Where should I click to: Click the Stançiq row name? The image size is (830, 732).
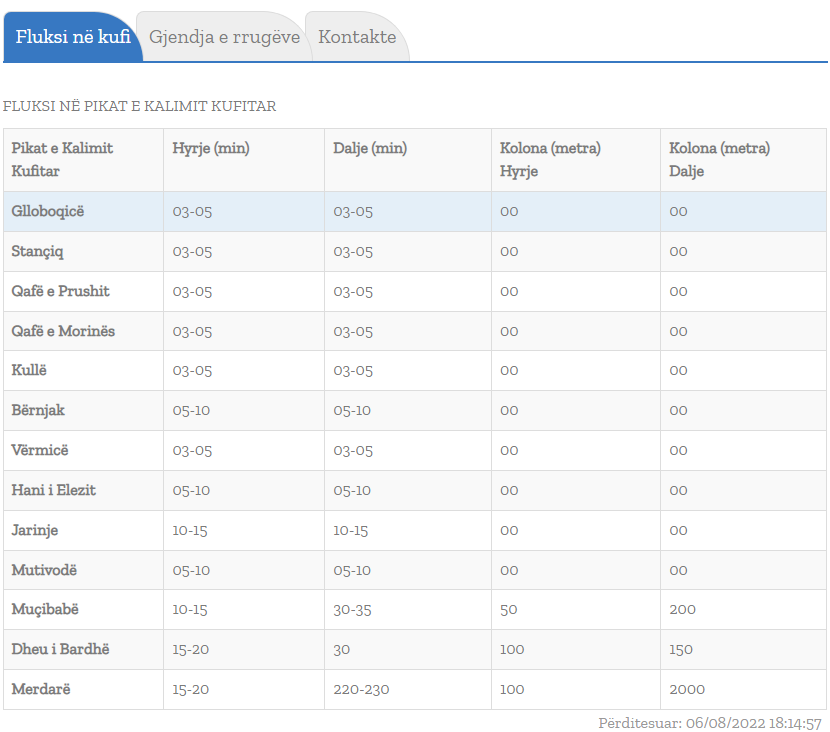pos(37,251)
